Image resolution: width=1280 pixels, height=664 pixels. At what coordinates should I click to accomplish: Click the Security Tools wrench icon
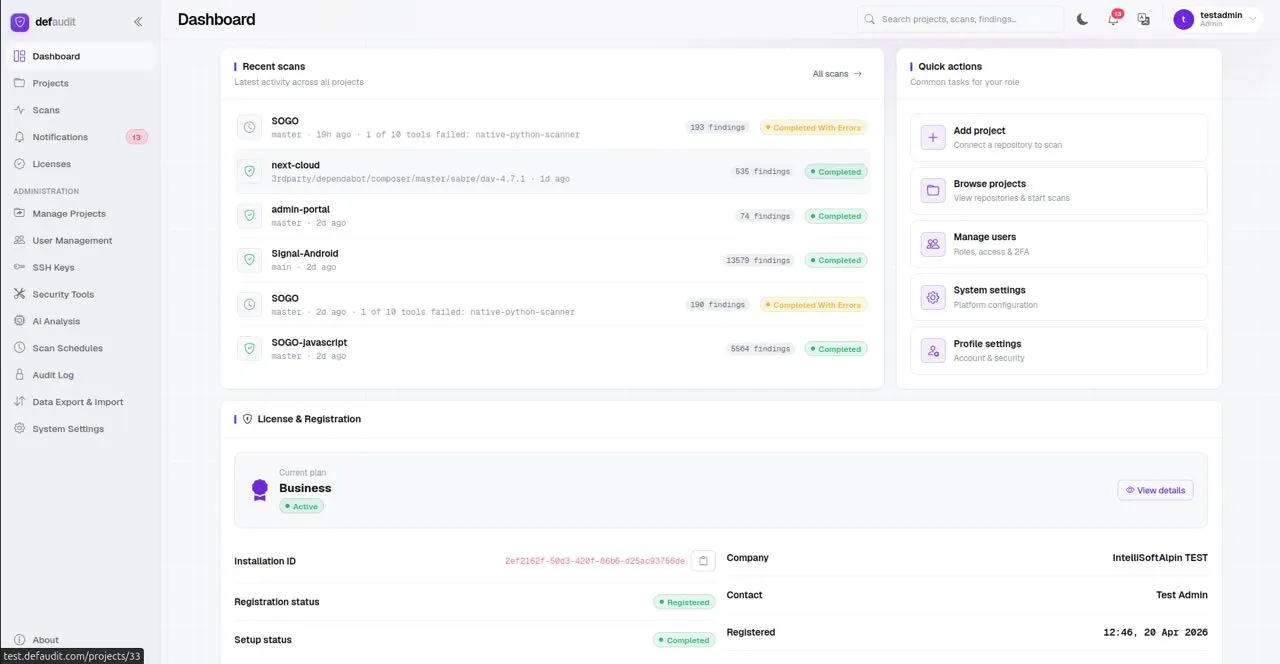(x=20, y=294)
